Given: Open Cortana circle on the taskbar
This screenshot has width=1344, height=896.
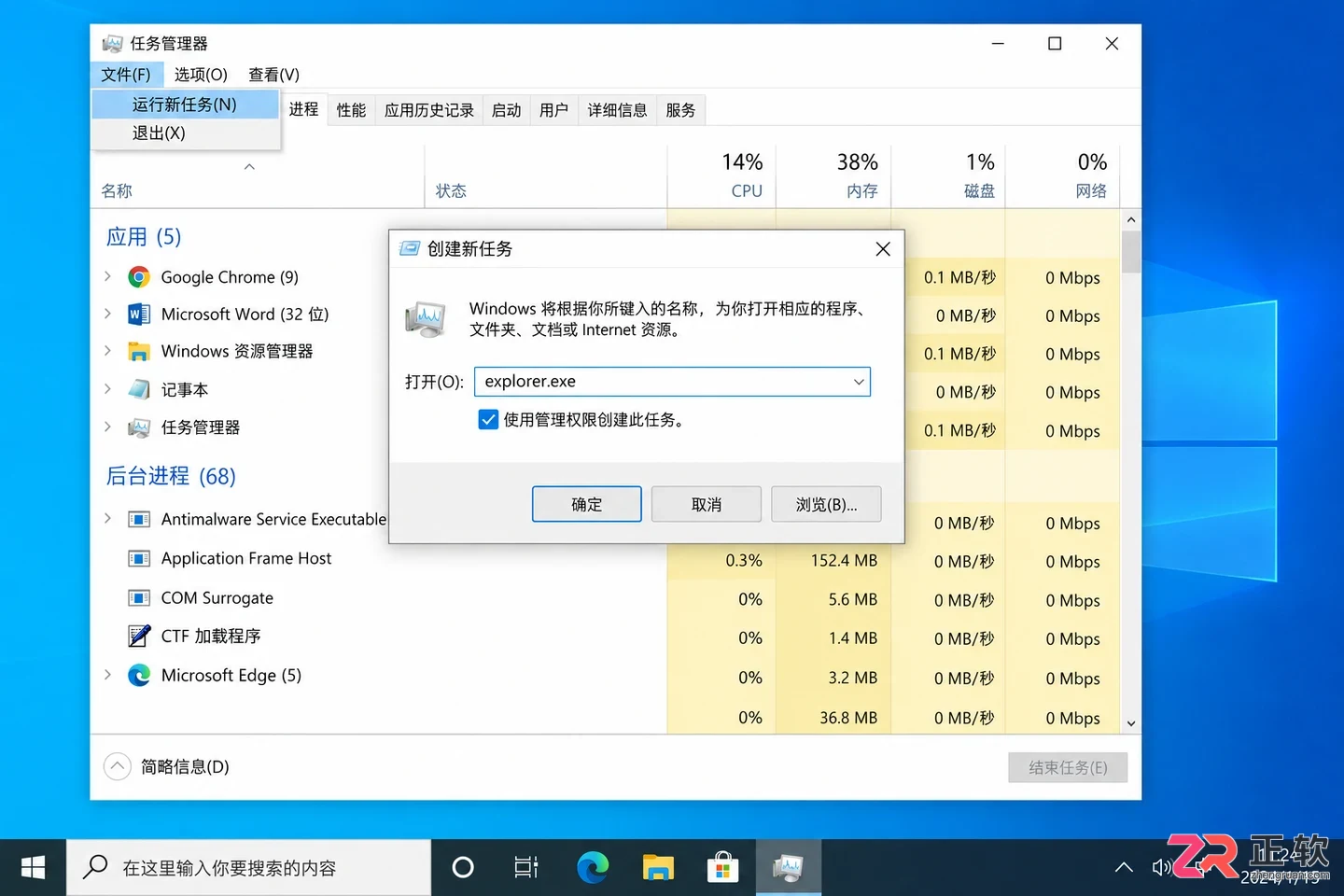Looking at the screenshot, I should 463,868.
